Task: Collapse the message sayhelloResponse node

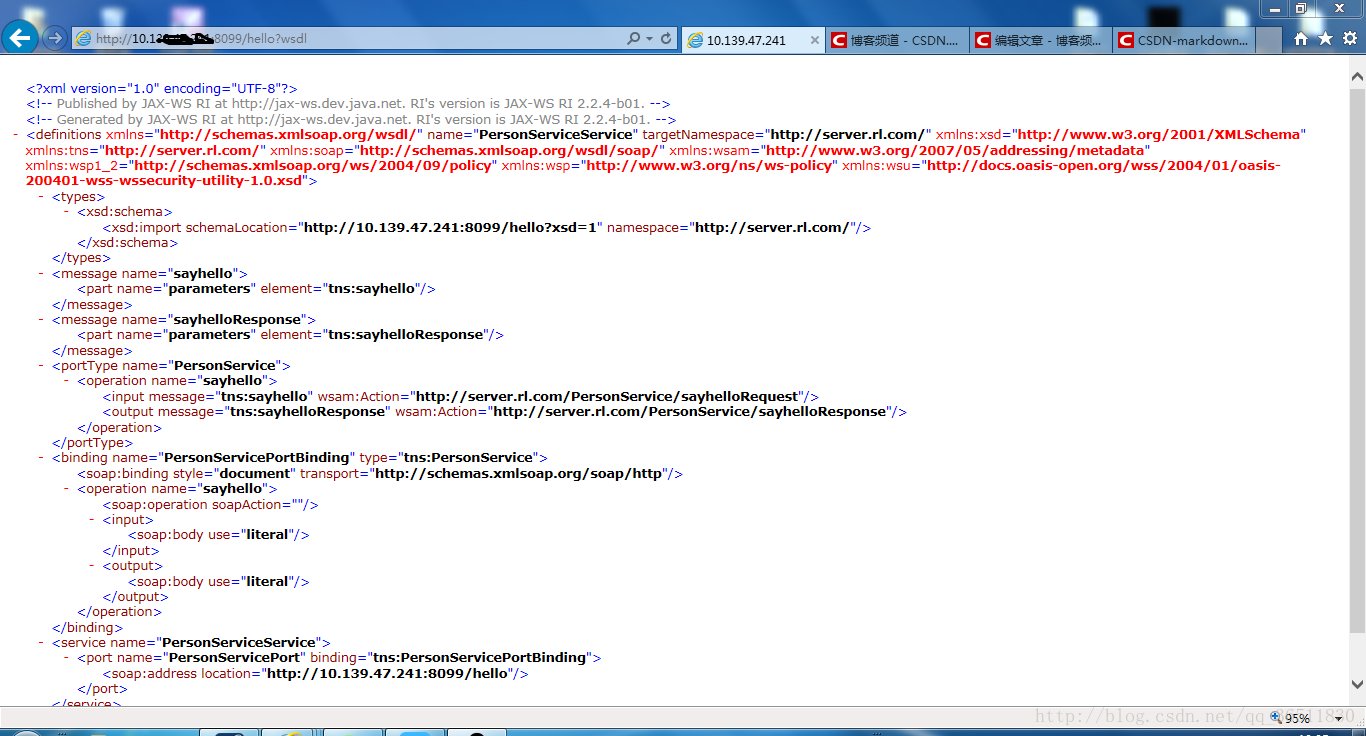Action: click(x=41, y=319)
